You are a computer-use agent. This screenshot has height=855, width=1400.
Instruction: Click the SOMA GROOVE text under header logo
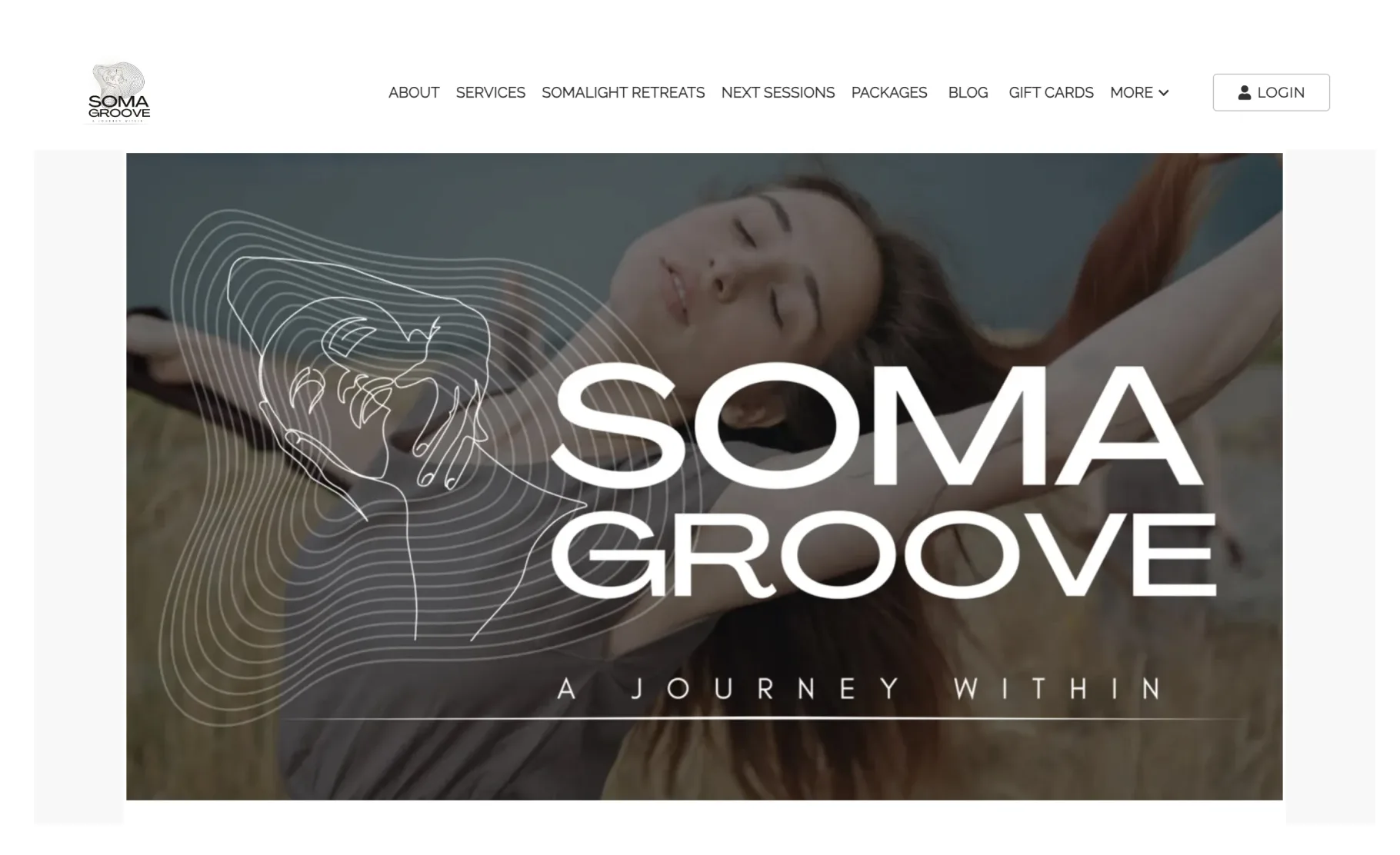click(118, 107)
